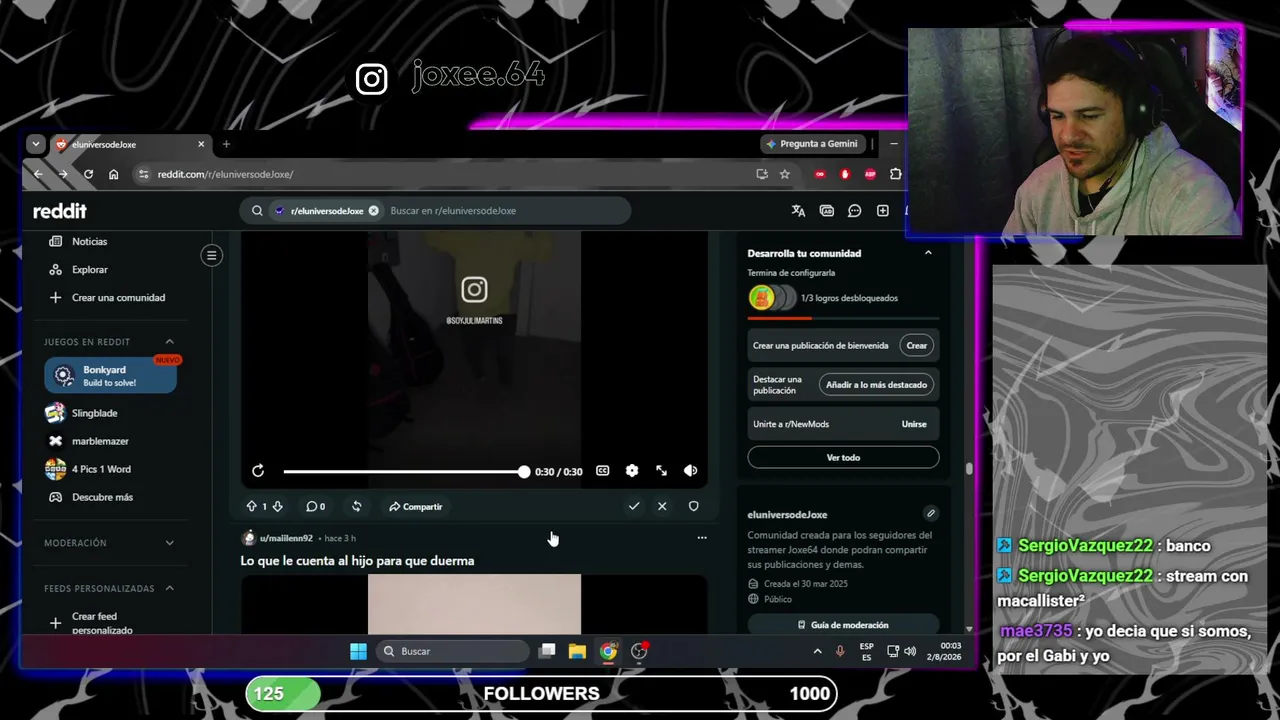Collapse the 'Feeds personalizados' section

169,588
